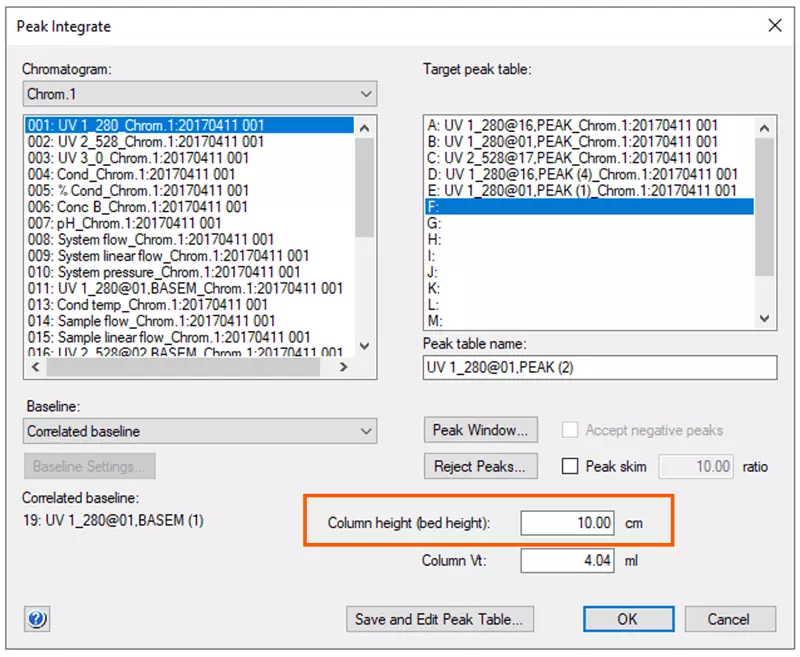
Task: Select curve 007: pH_Chrom.1 in list
Action: 125,222
